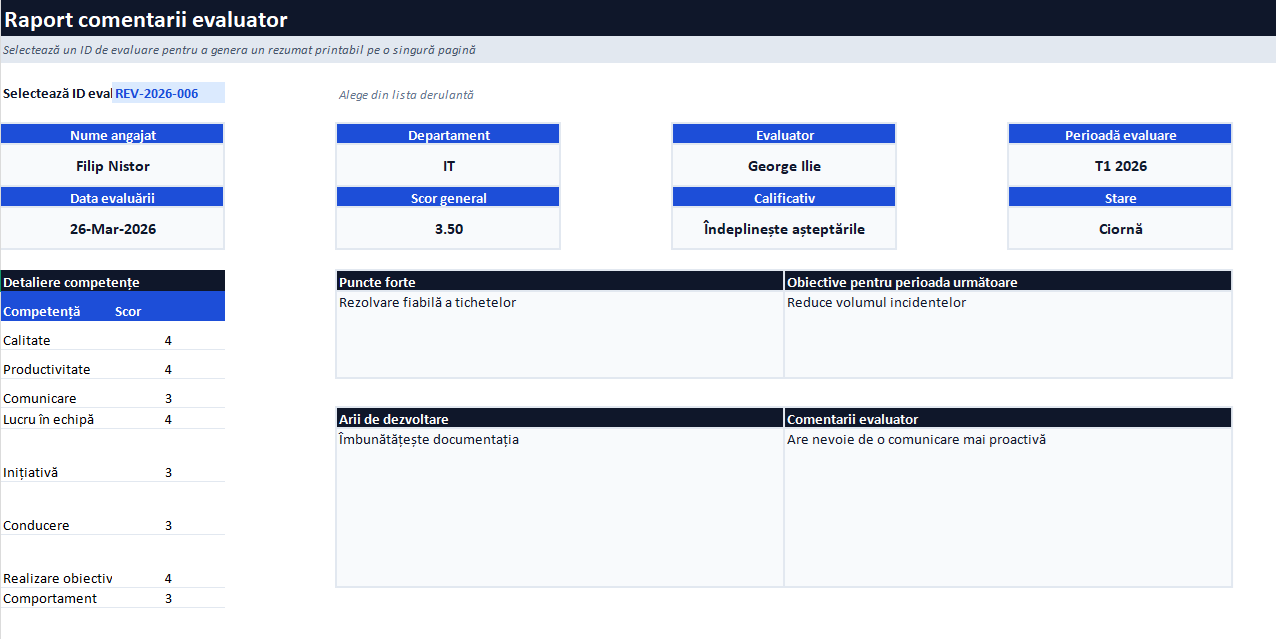Select the text 'Reduce volumul incidentelor'
Screen dimensions: 1276x639
[x=877, y=302]
